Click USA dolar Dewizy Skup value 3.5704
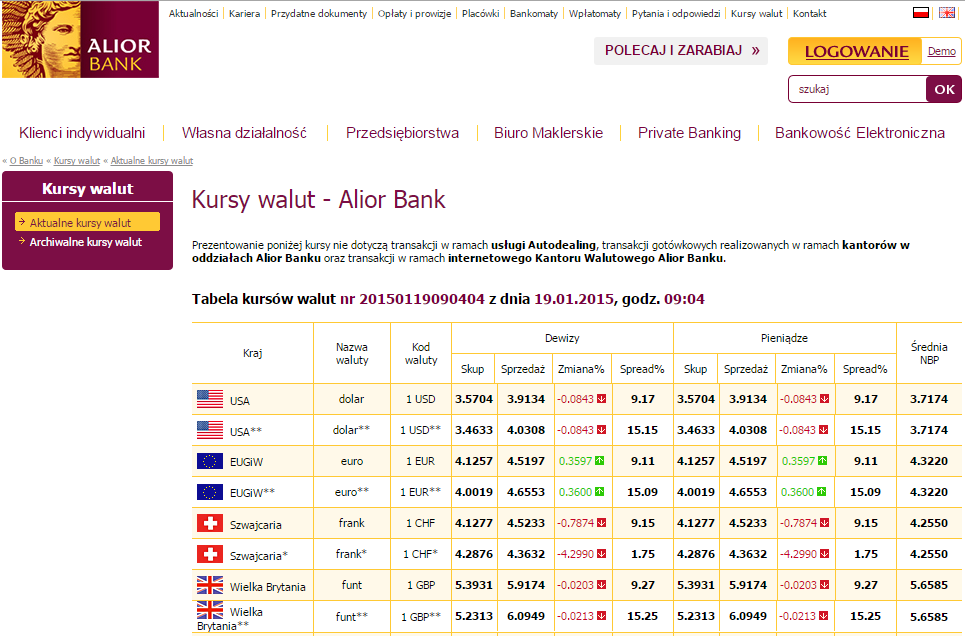Image resolution: width=965 pixels, height=636 pixels. [474, 399]
